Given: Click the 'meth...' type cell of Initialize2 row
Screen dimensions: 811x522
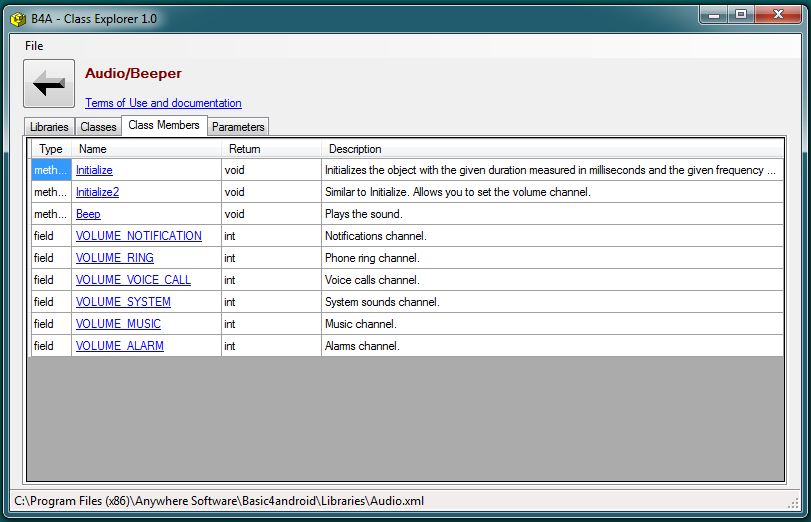Looking at the screenshot, I should 51,192.
